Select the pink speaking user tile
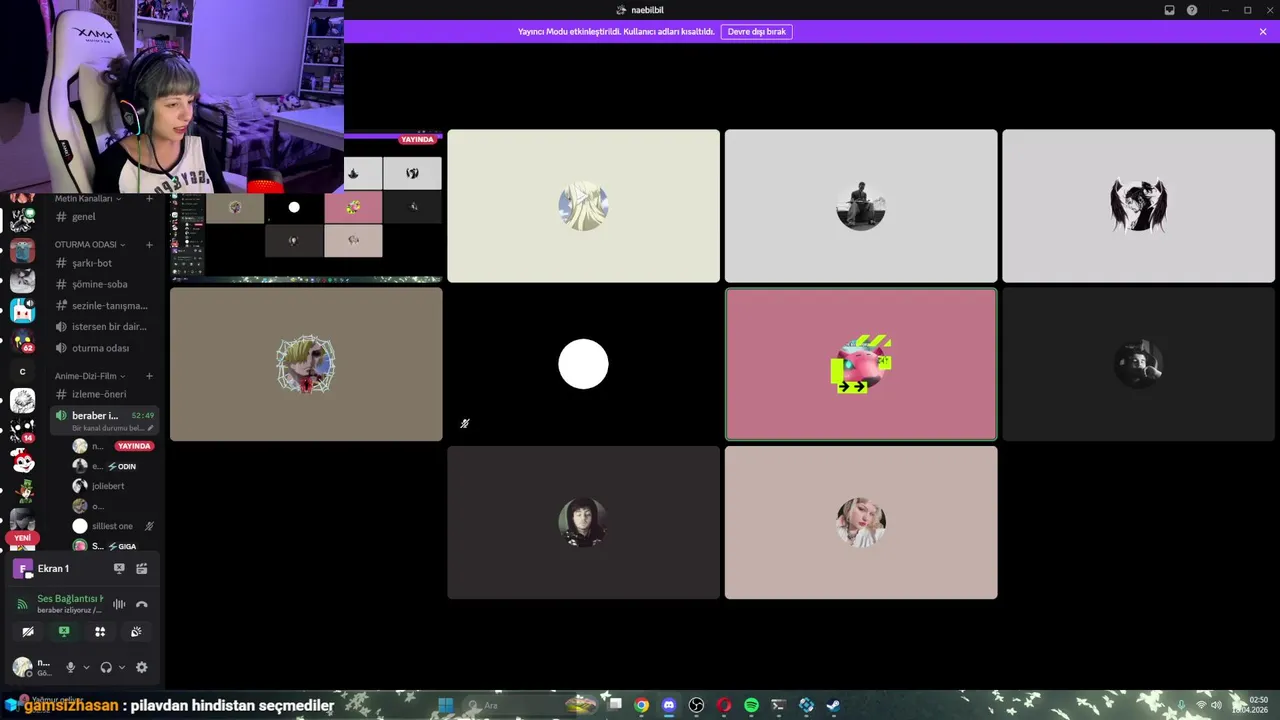Viewport: 1280px width, 720px height. [861, 364]
